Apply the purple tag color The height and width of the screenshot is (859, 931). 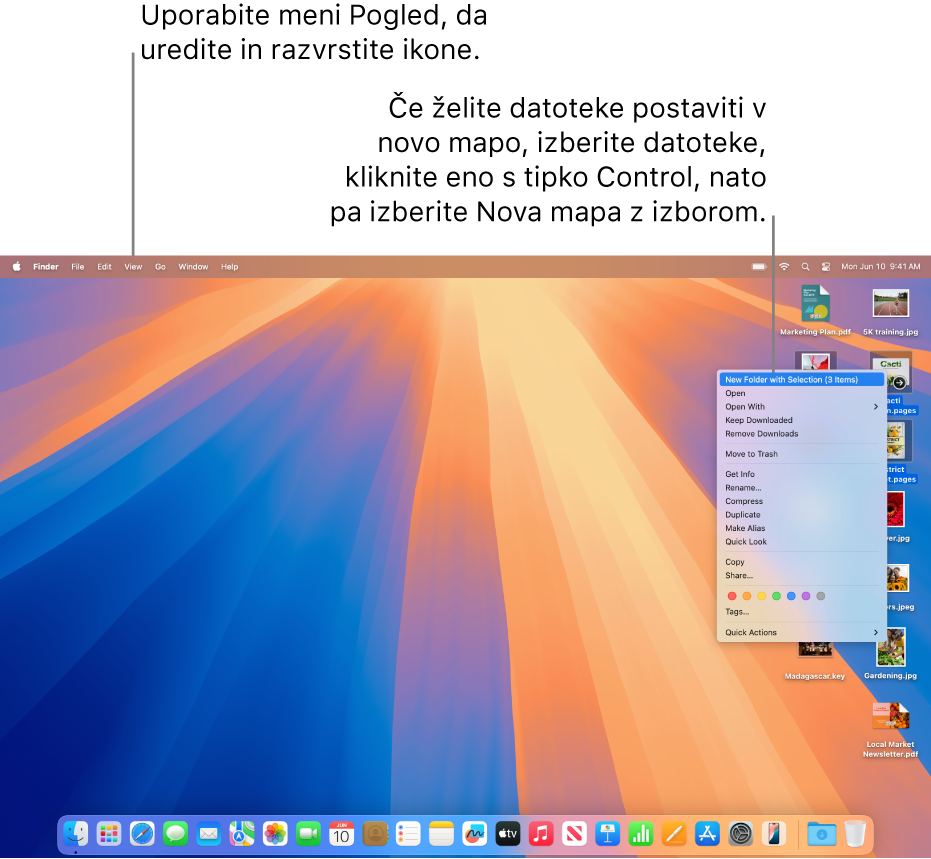[806, 596]
